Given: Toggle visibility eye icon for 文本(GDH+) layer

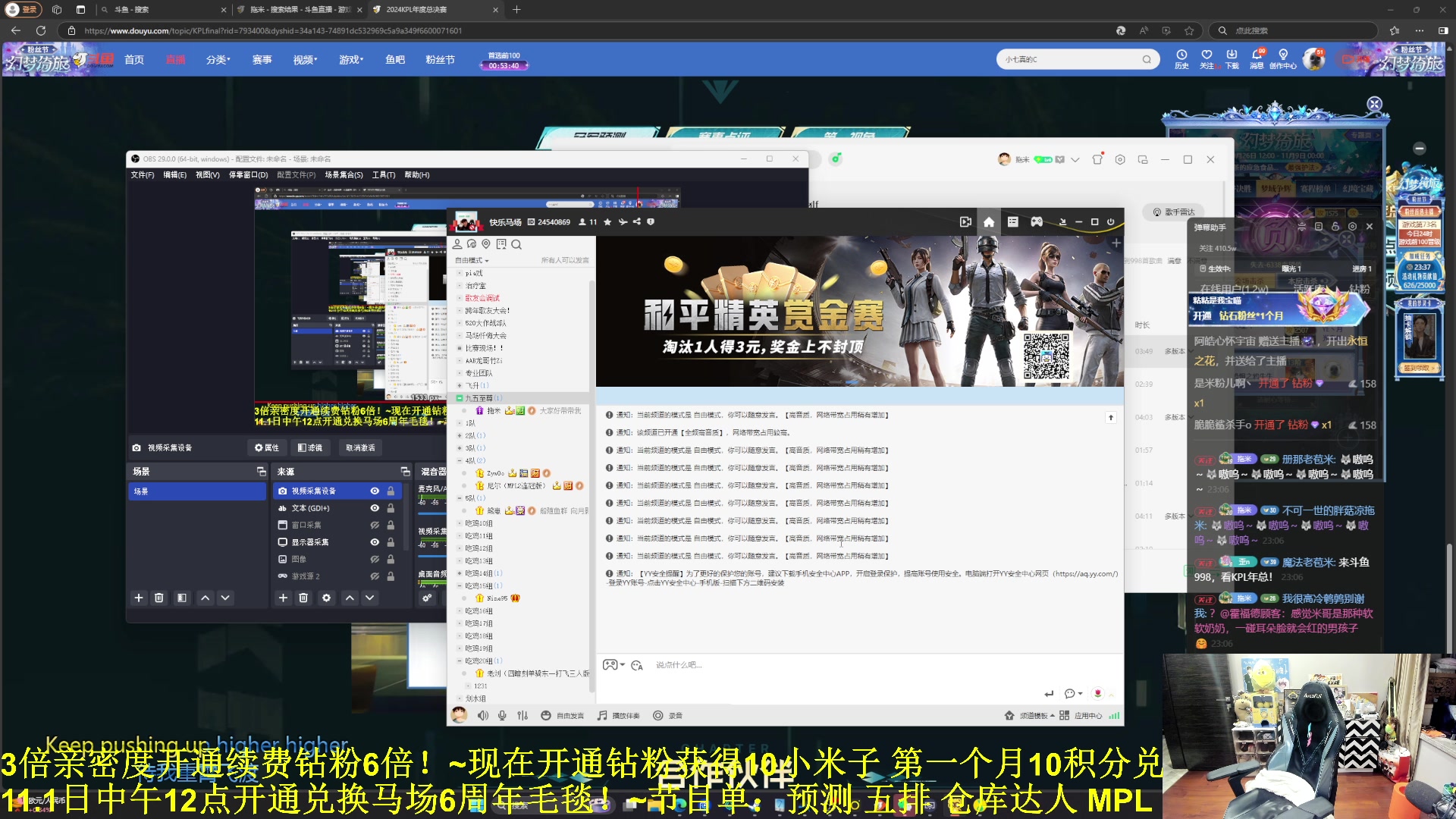Looking at the screenshot, I should (375, 508).
